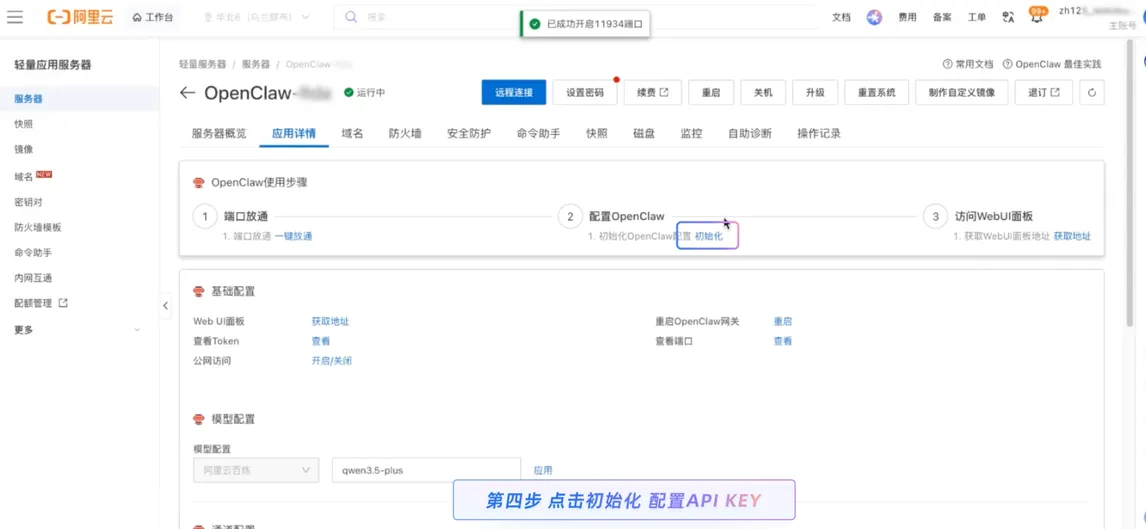Click the search magnifier icon
Image resolution: width=1146 pixels, height=529 pixels.
point(351,17)
